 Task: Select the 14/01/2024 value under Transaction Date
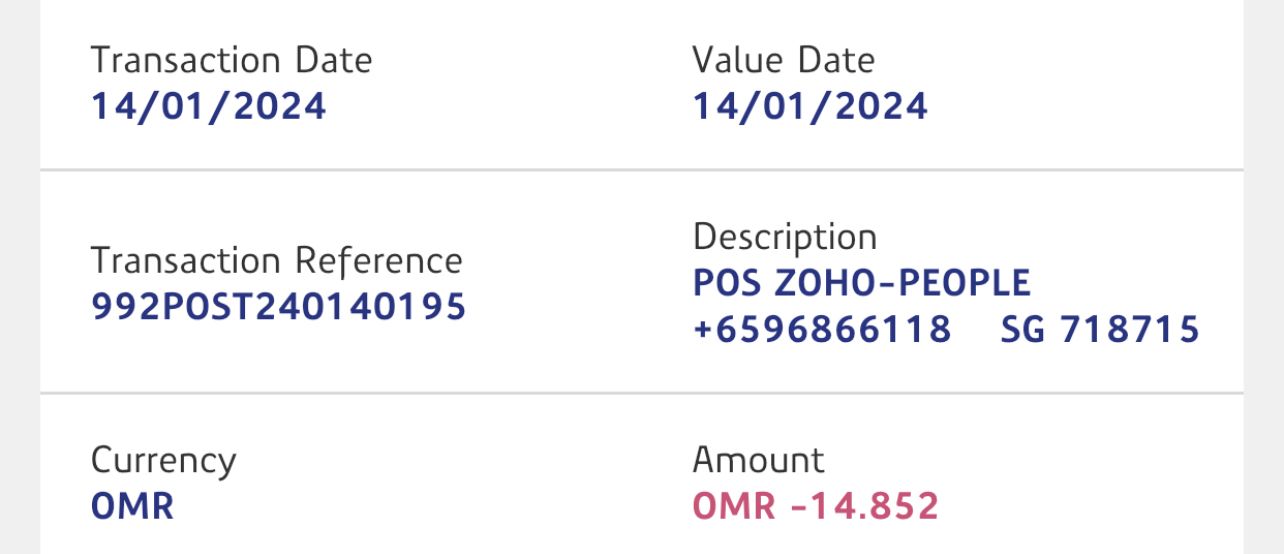(x=208, y=107)
